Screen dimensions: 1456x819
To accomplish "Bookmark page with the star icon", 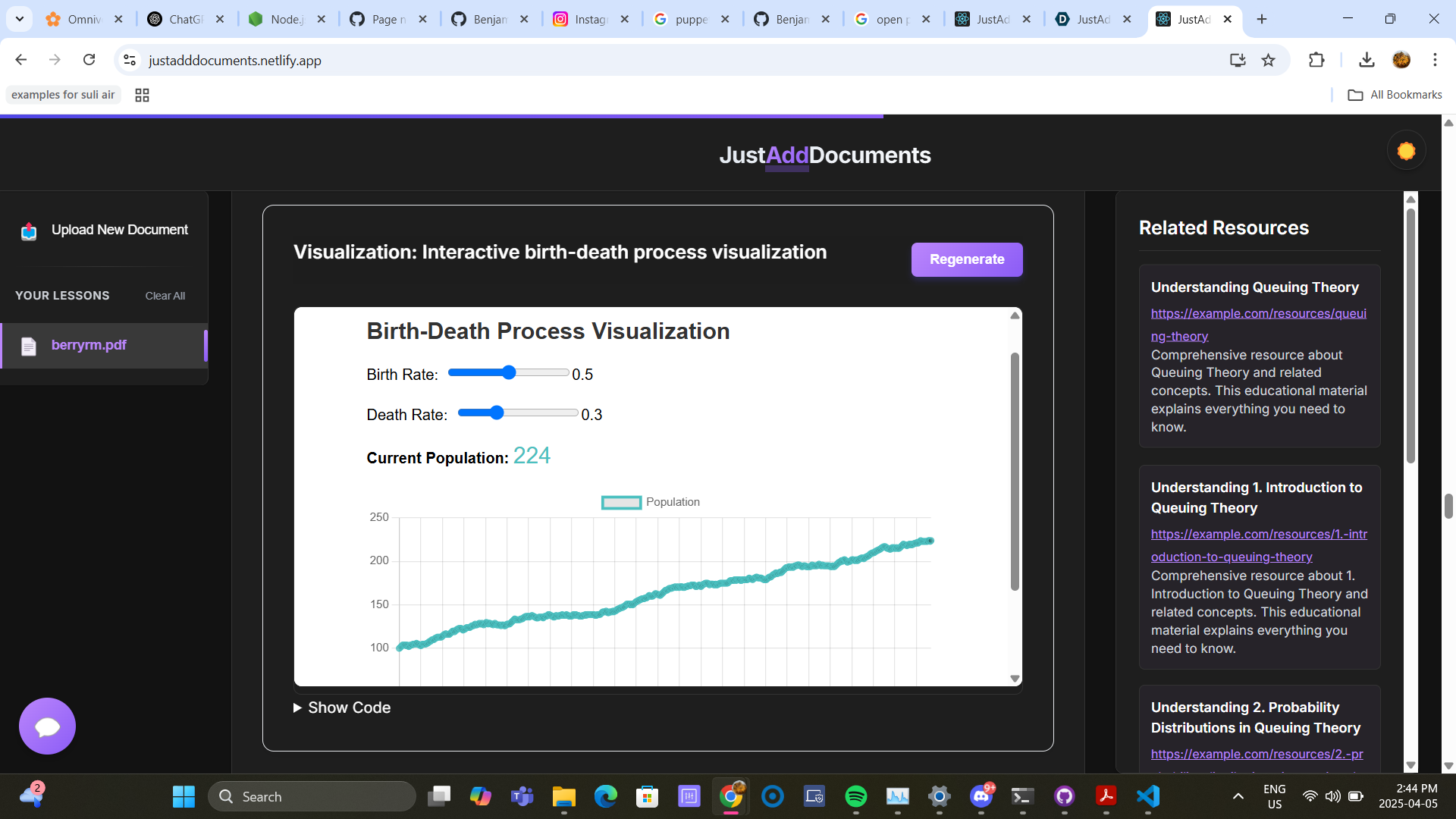I will pyautogui.click(x=1268, y=60).
